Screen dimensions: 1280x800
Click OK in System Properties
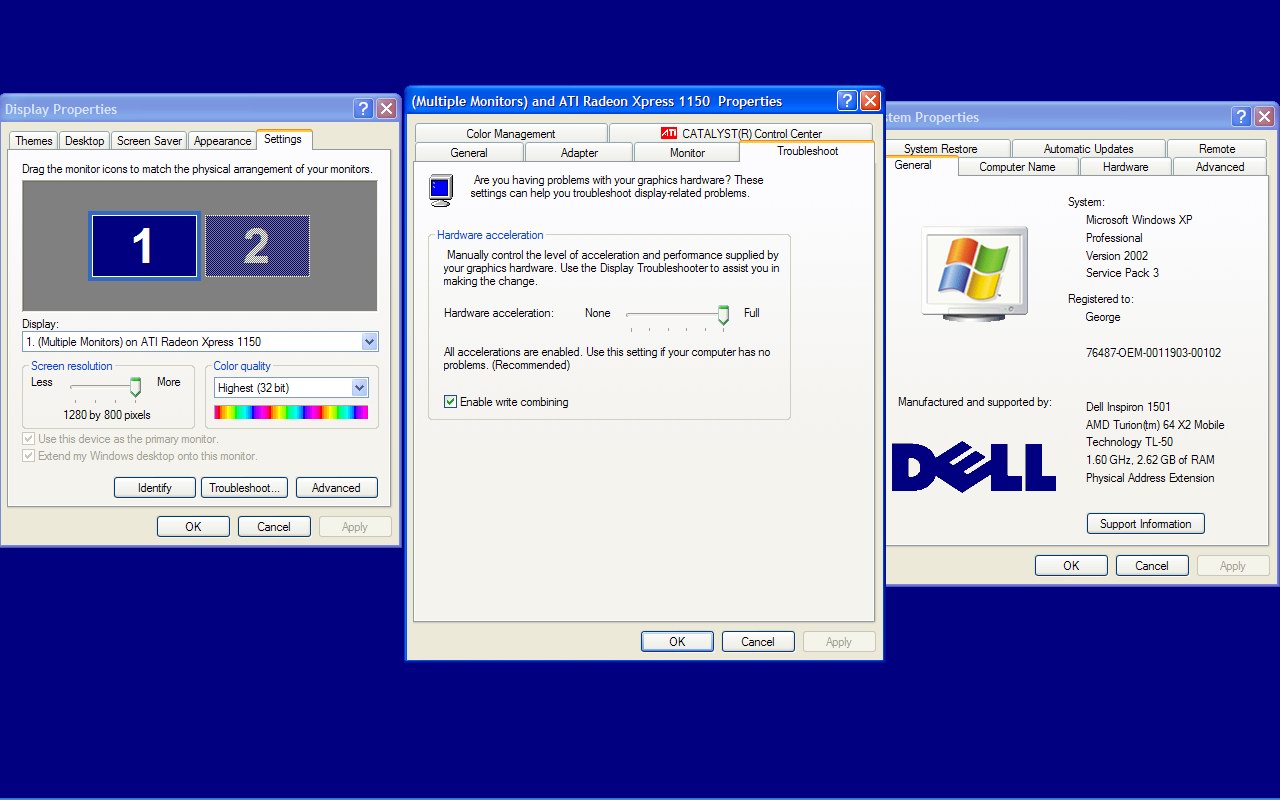[x=1071, y=566]
